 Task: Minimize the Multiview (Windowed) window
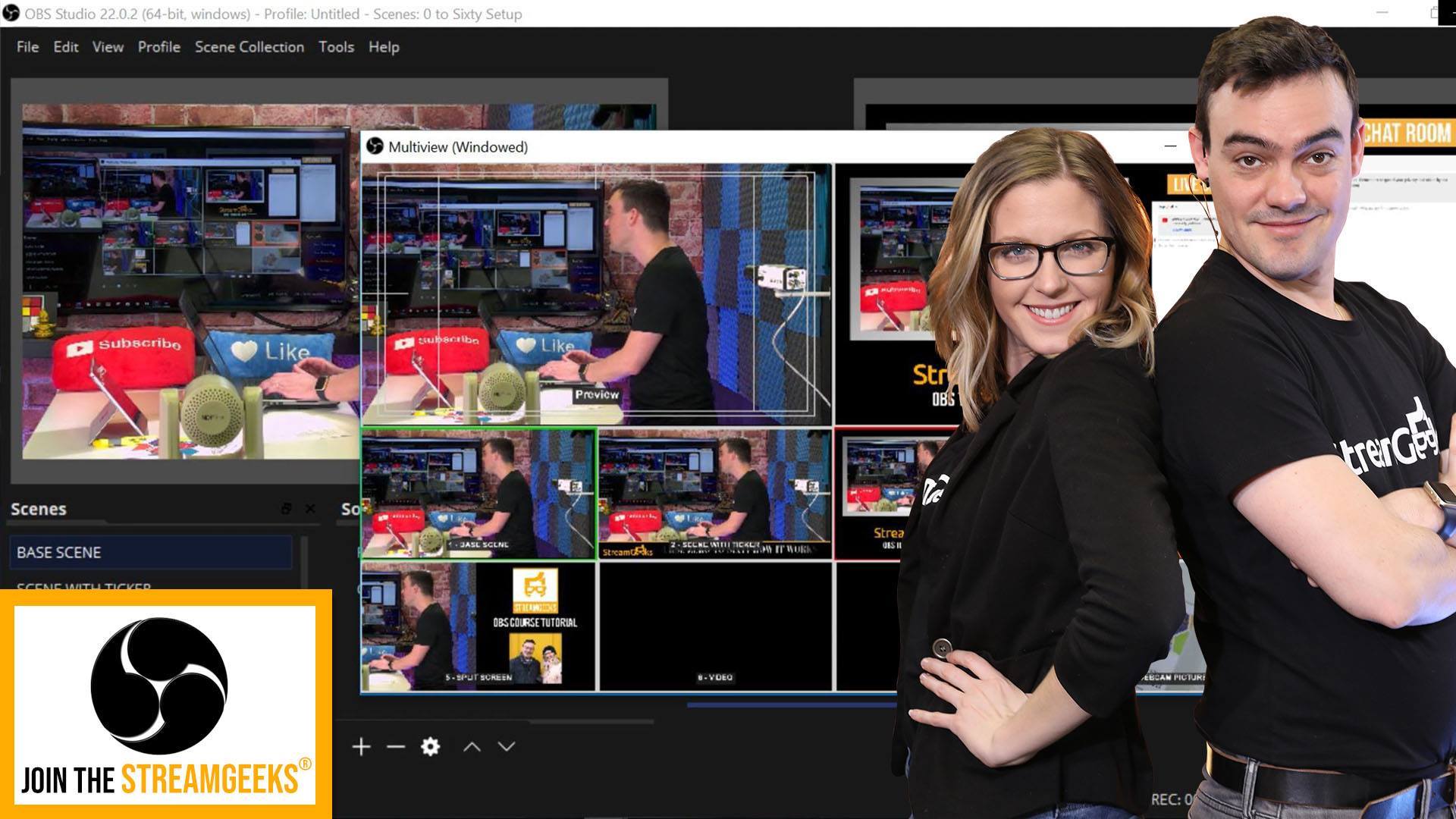(x=1170, y=146)
